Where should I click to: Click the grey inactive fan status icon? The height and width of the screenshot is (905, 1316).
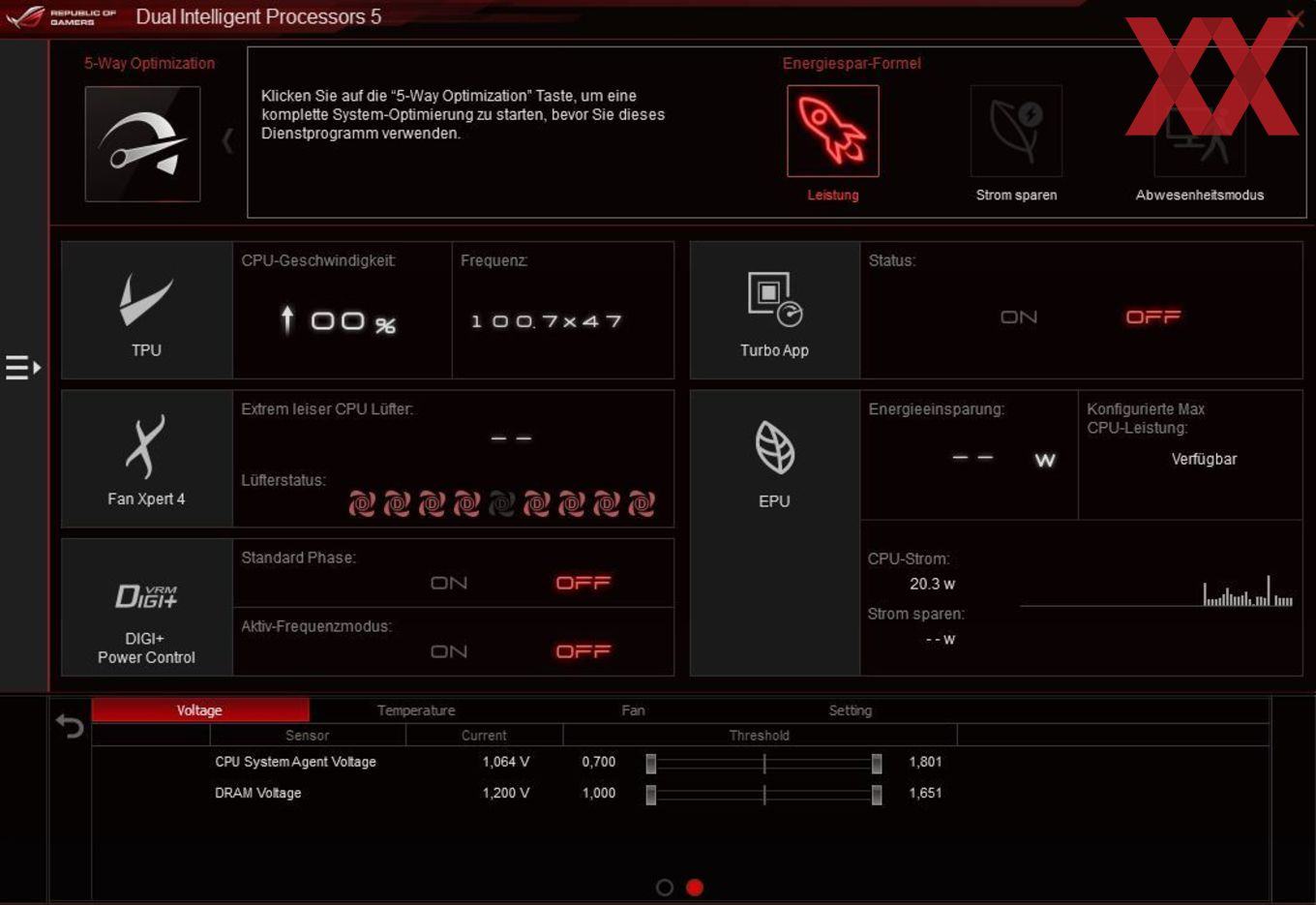coord(501,503)
